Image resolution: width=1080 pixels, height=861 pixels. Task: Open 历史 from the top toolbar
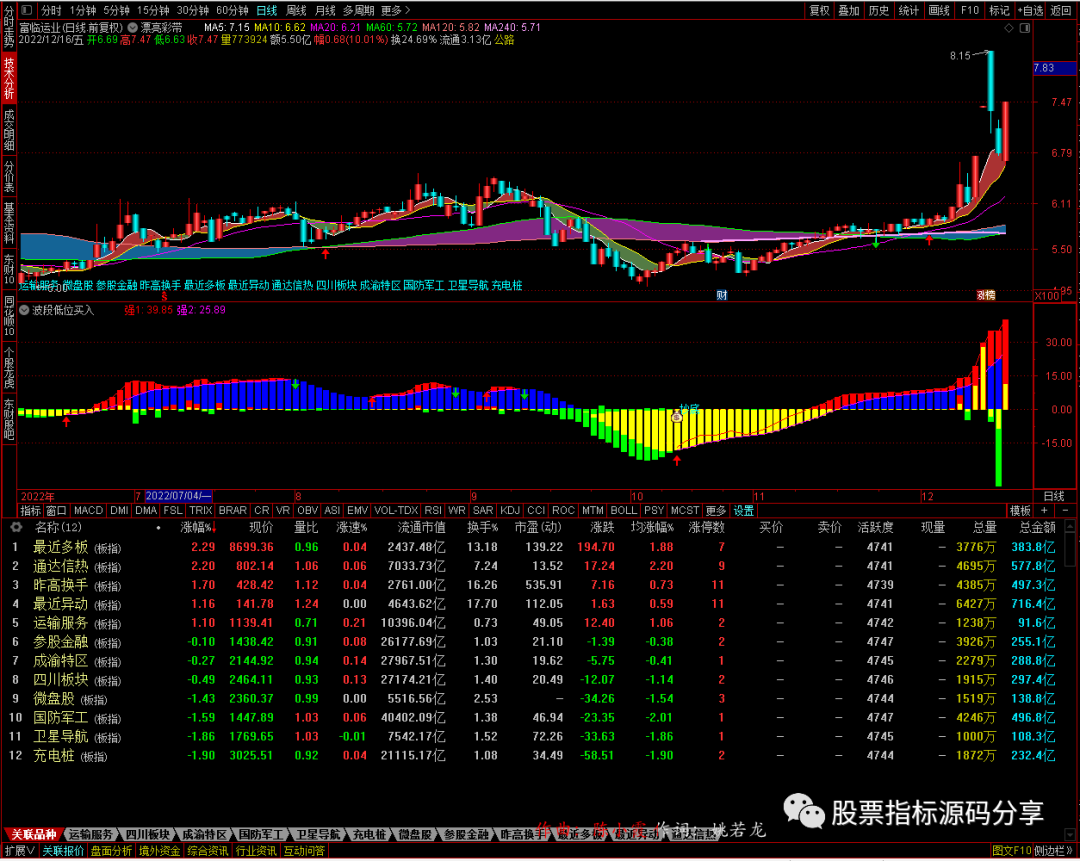pos(878,10)
